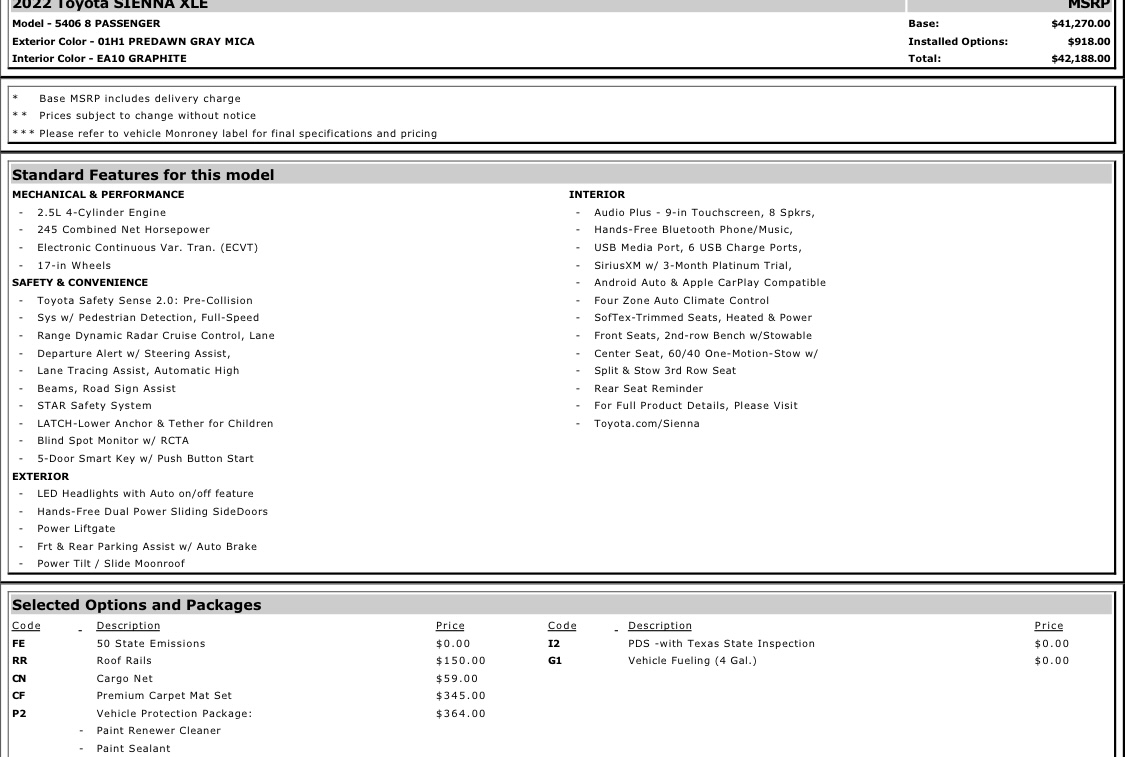Click the Monroney label disclaimer line
Screen dimensions: 1125x757
[237, 133]
